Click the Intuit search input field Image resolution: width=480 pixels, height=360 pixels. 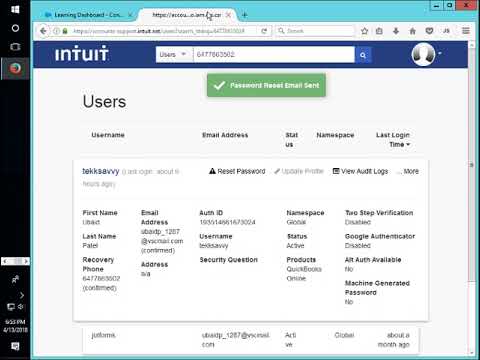pos(274,55)
